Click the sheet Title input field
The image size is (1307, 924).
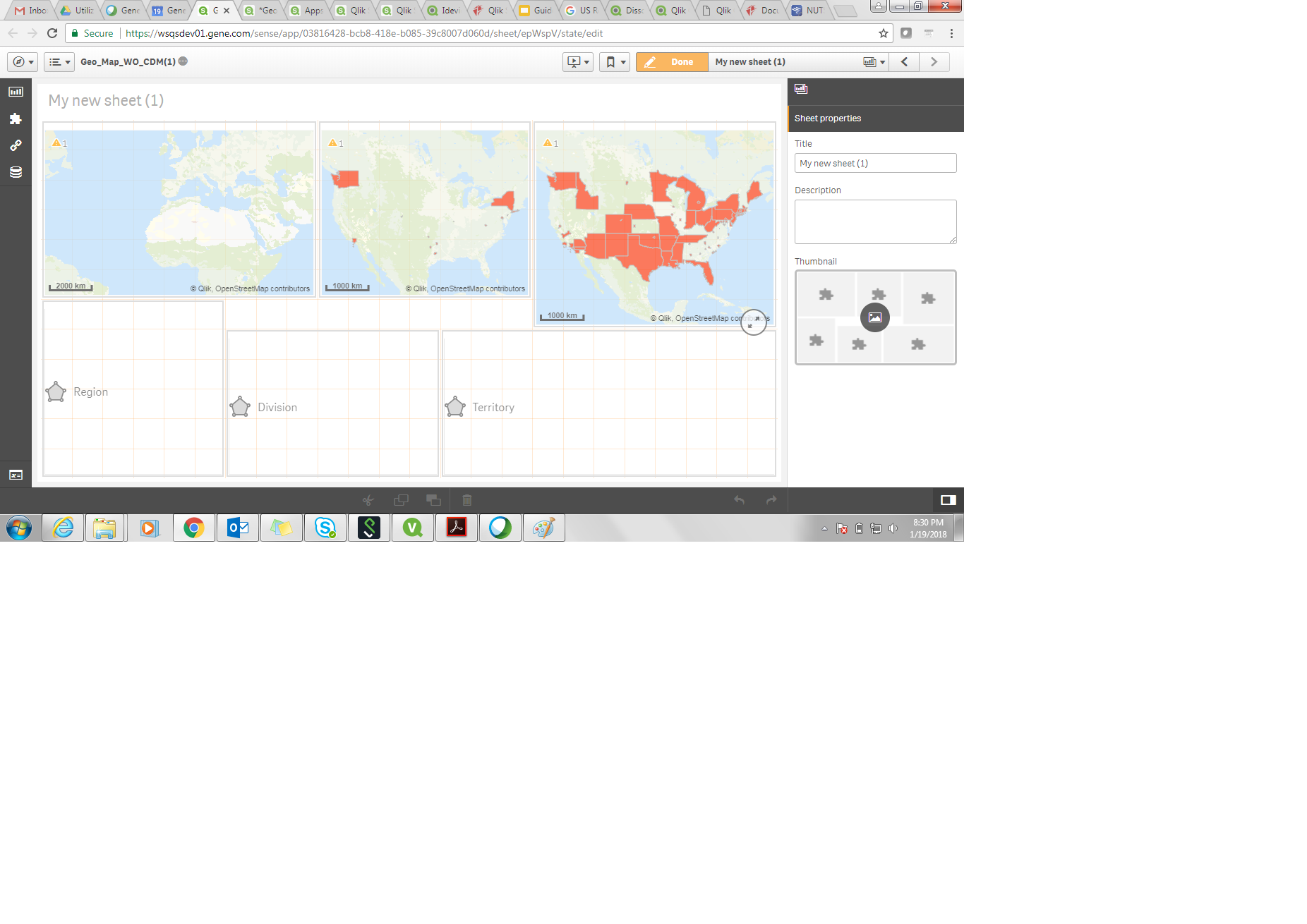[875, 163]
